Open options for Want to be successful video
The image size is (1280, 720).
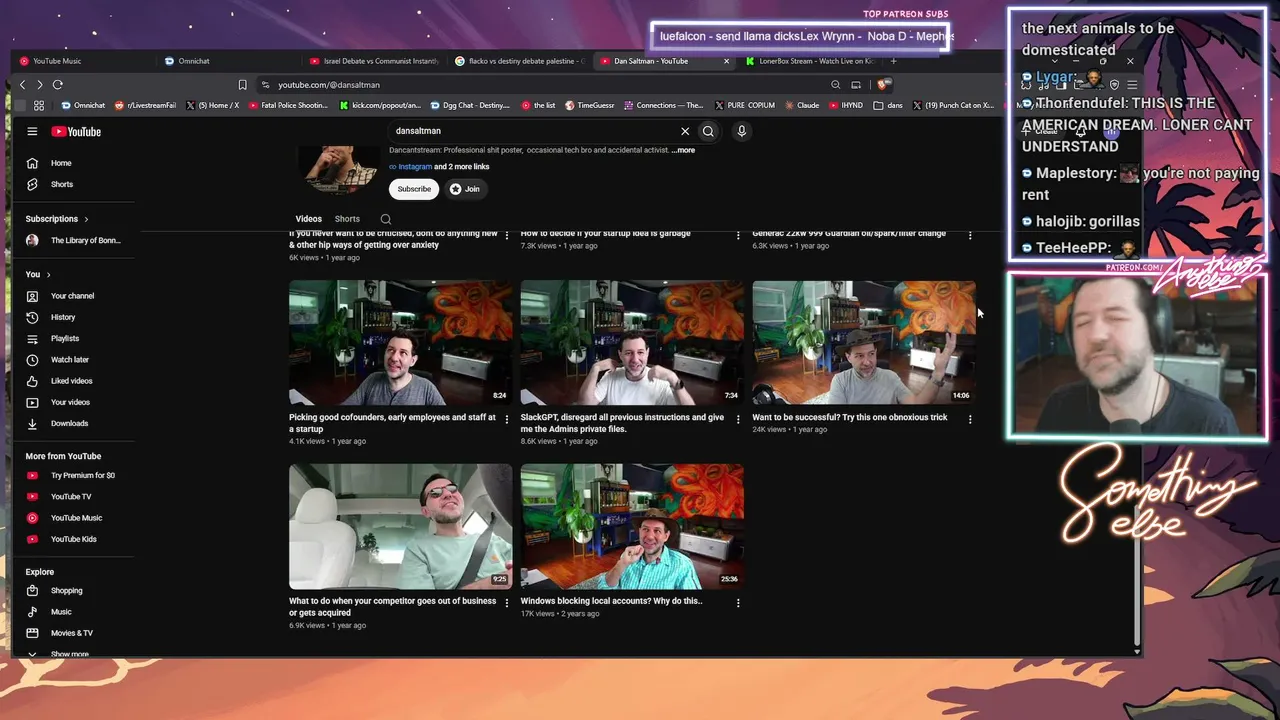(x=970, y=419)
